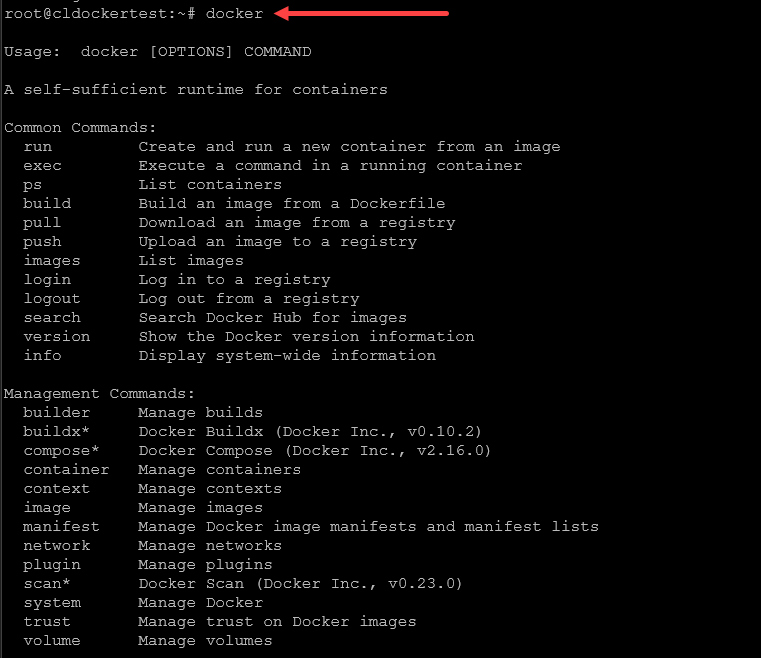The height and width of the screenshot is (658, 761).
Task: Click the build command name
Action: [47, 203]
